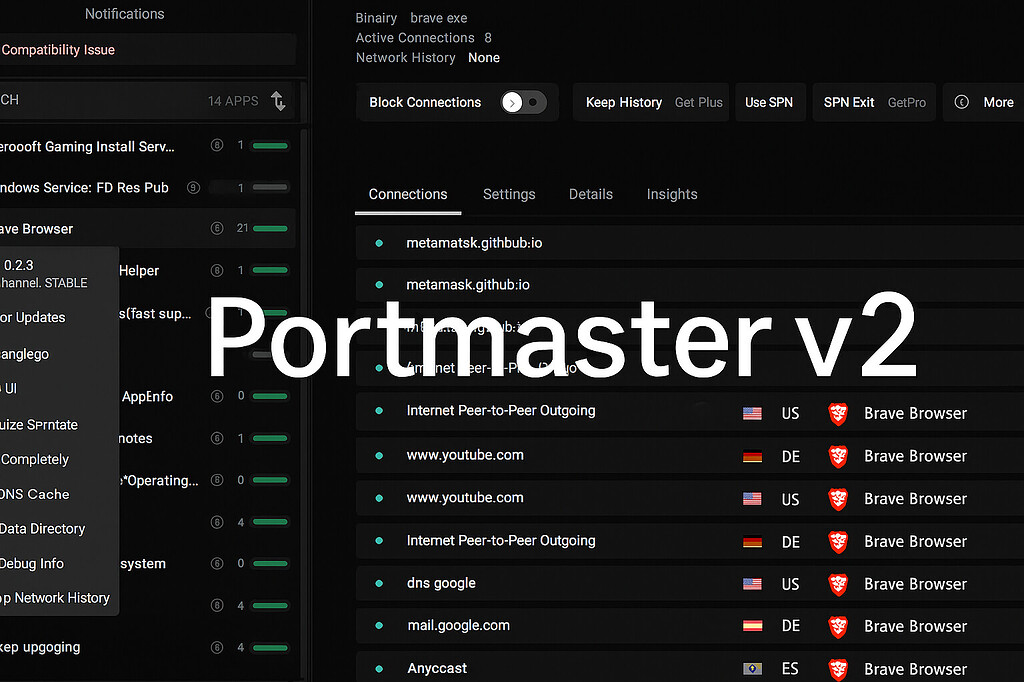The width and height of the screenshot is (1024, 682).
Task: Click the green activity bar beside Brave Browser
Action: [270, 228]
